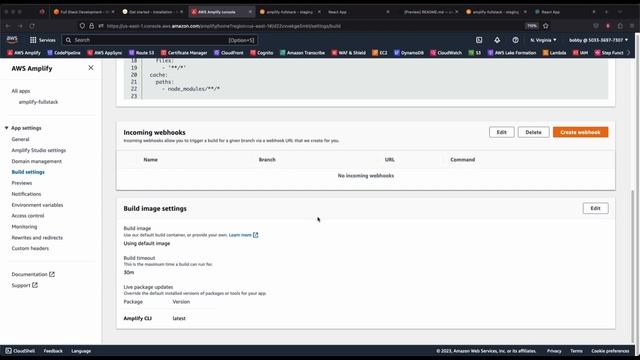Viewport: 640px width, 360px height.
Task: Open the bobby account menu dropdown
Action: tap(598, 40)
